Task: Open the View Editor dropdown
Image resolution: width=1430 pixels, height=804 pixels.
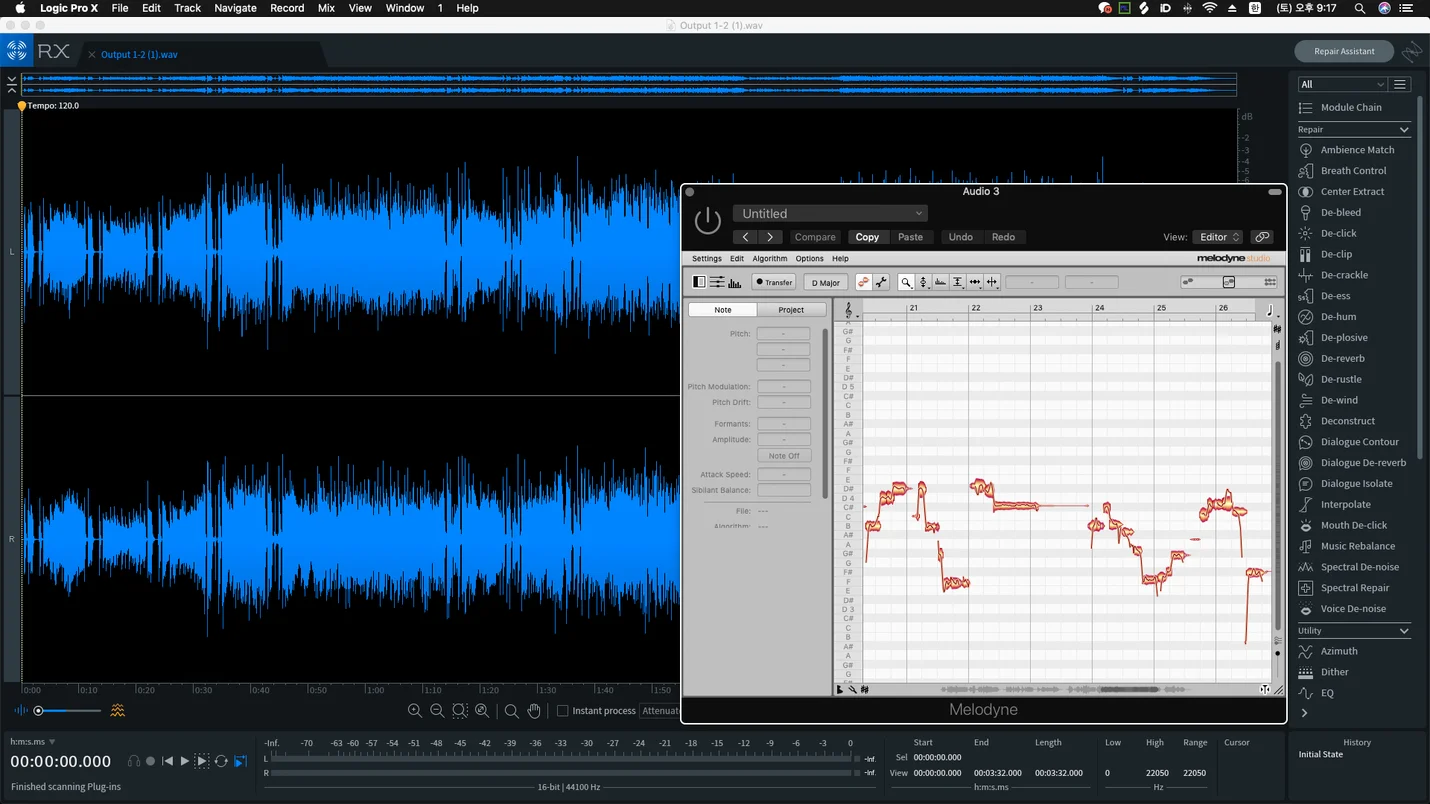Action: pos(1217,237)
